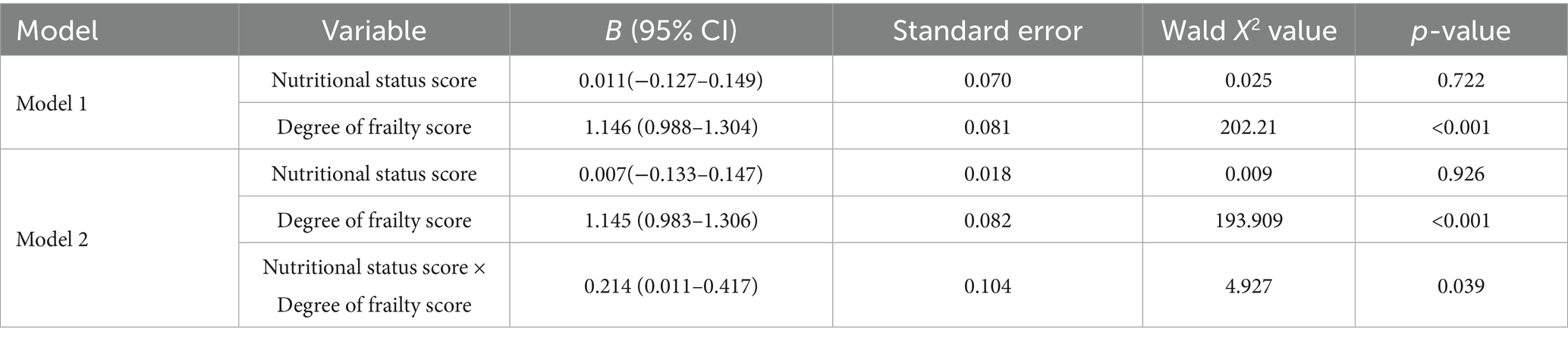This screenshot has width=1568, height=341.
Task: Click the Standard error column header
Action: pos(987,31)
